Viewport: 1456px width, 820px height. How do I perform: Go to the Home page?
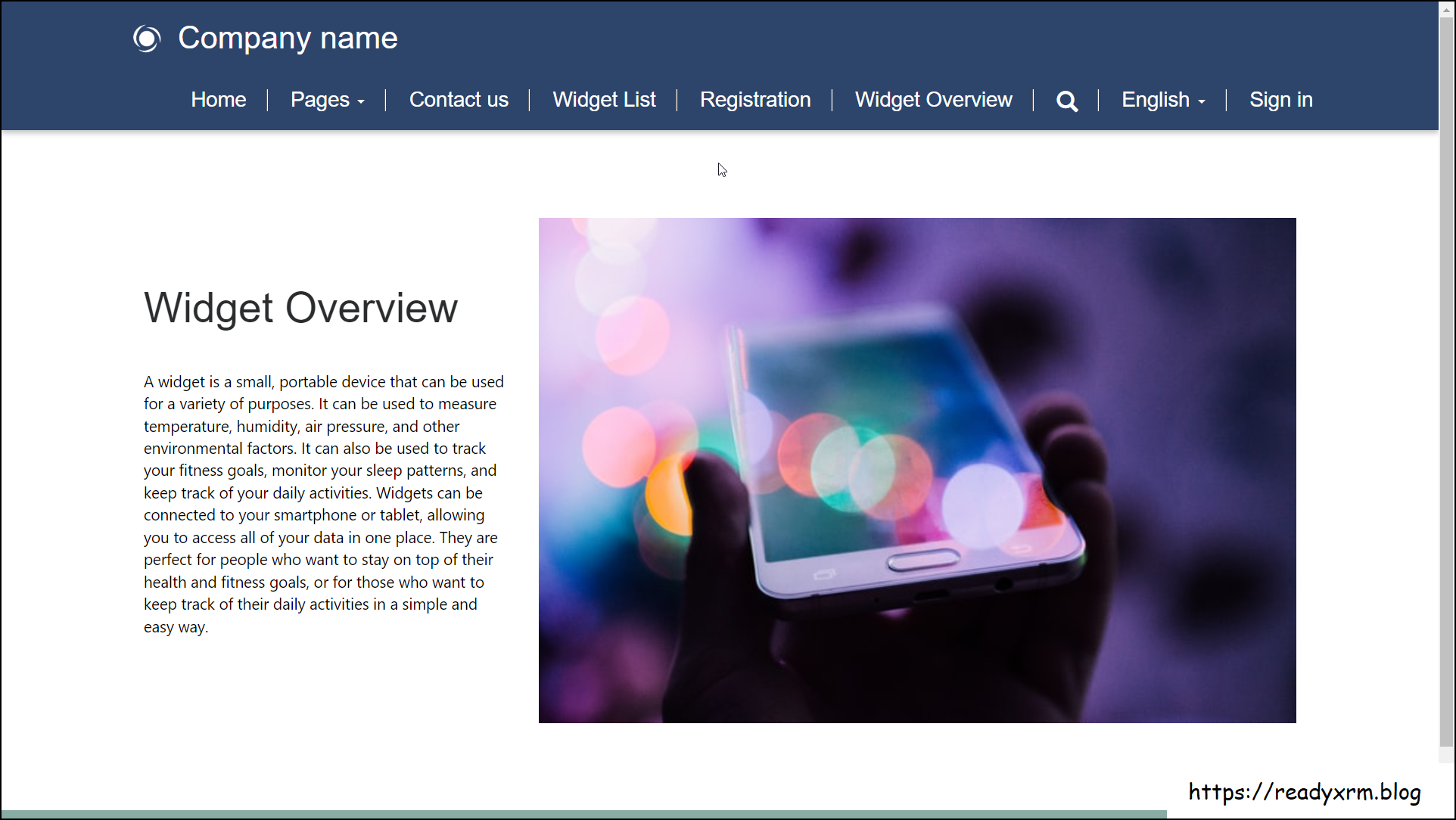point(218,100)
